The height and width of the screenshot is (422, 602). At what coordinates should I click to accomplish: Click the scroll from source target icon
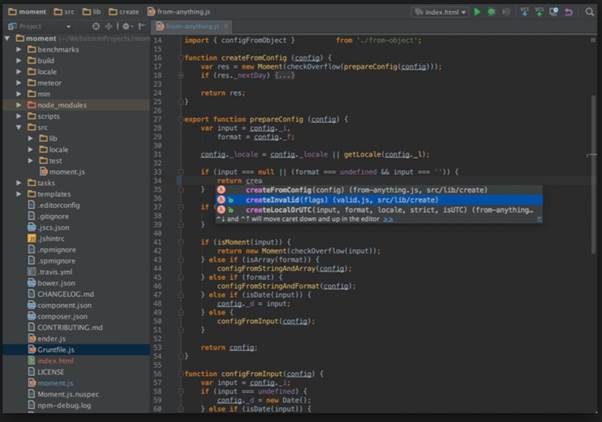(96, 26)
